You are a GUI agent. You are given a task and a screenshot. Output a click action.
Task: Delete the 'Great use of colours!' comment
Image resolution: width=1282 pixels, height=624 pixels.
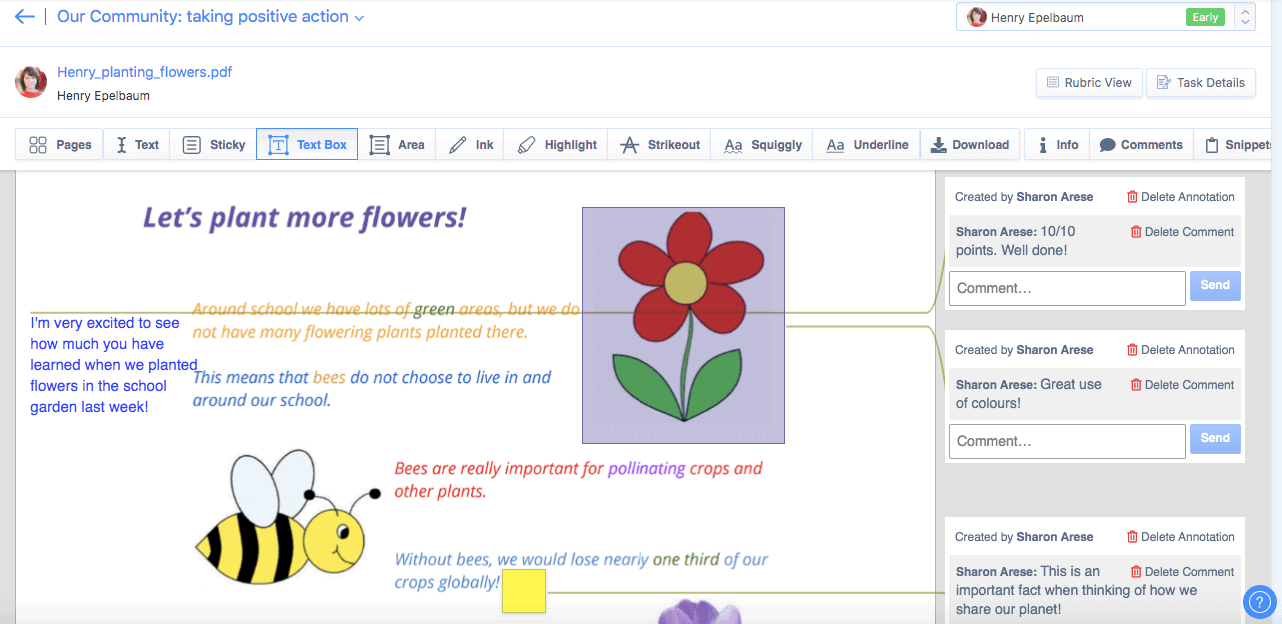(x=1182, y=385)
